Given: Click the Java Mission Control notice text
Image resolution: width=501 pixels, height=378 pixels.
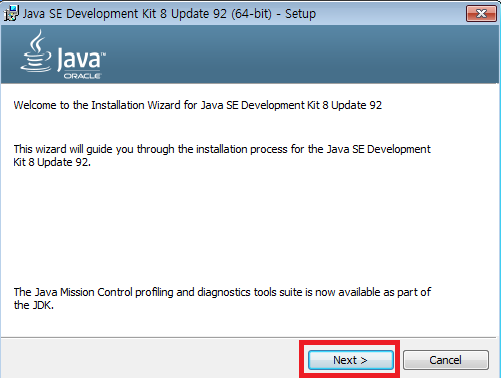Looking at the screenshot, I should pyautogui.click(x=222, y=298).
